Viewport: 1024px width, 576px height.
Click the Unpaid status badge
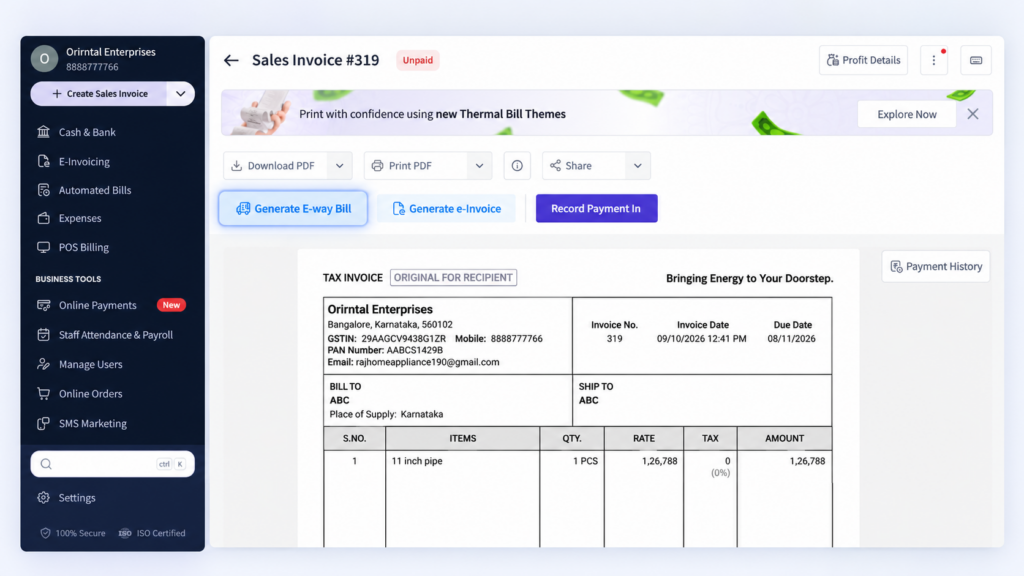coord(417,60)
